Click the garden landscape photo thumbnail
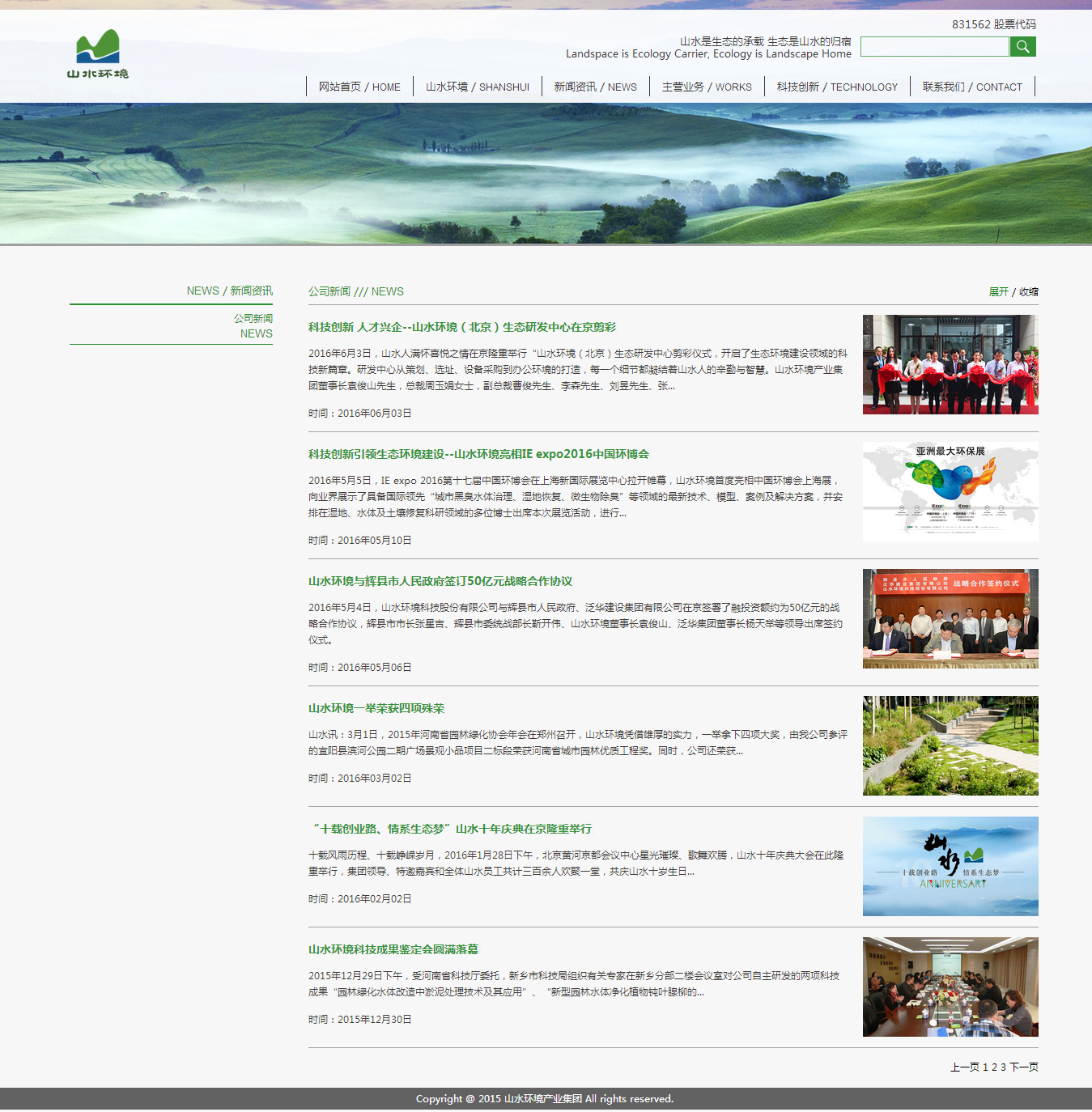 pyautogui.click(x=950, y=745)
